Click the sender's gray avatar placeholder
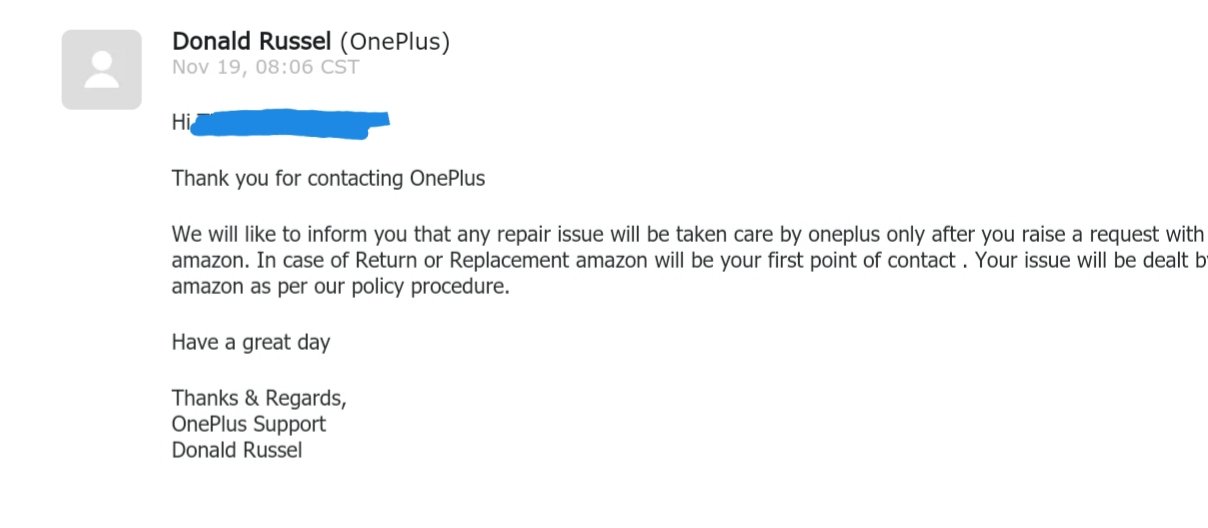This screenshot has width=1208, height=528. click(x=101, y=69)
